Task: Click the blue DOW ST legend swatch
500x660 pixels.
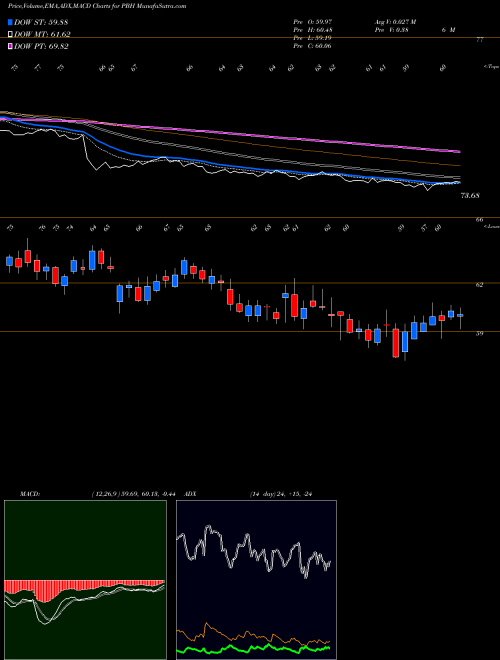Action: pyautogui.click(x=10, y=22)
